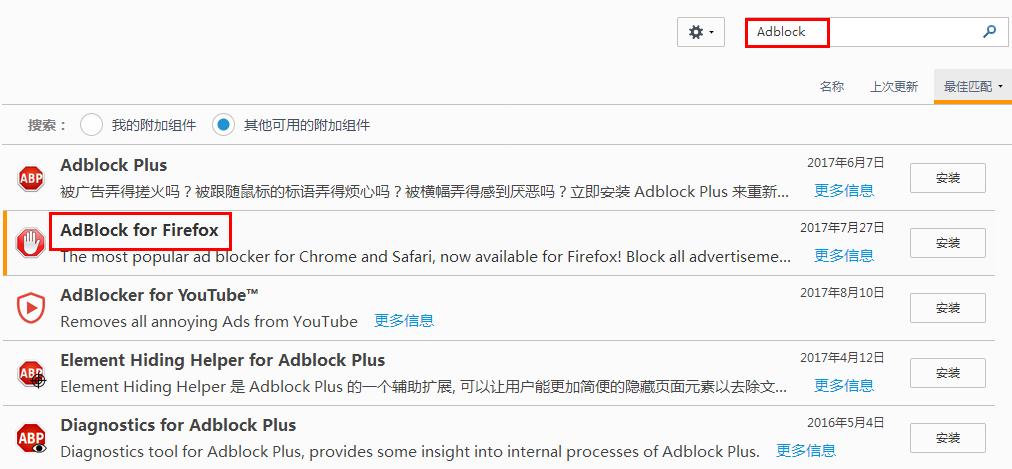Install Diagnostics for Adblock Plus

[947, 438]
